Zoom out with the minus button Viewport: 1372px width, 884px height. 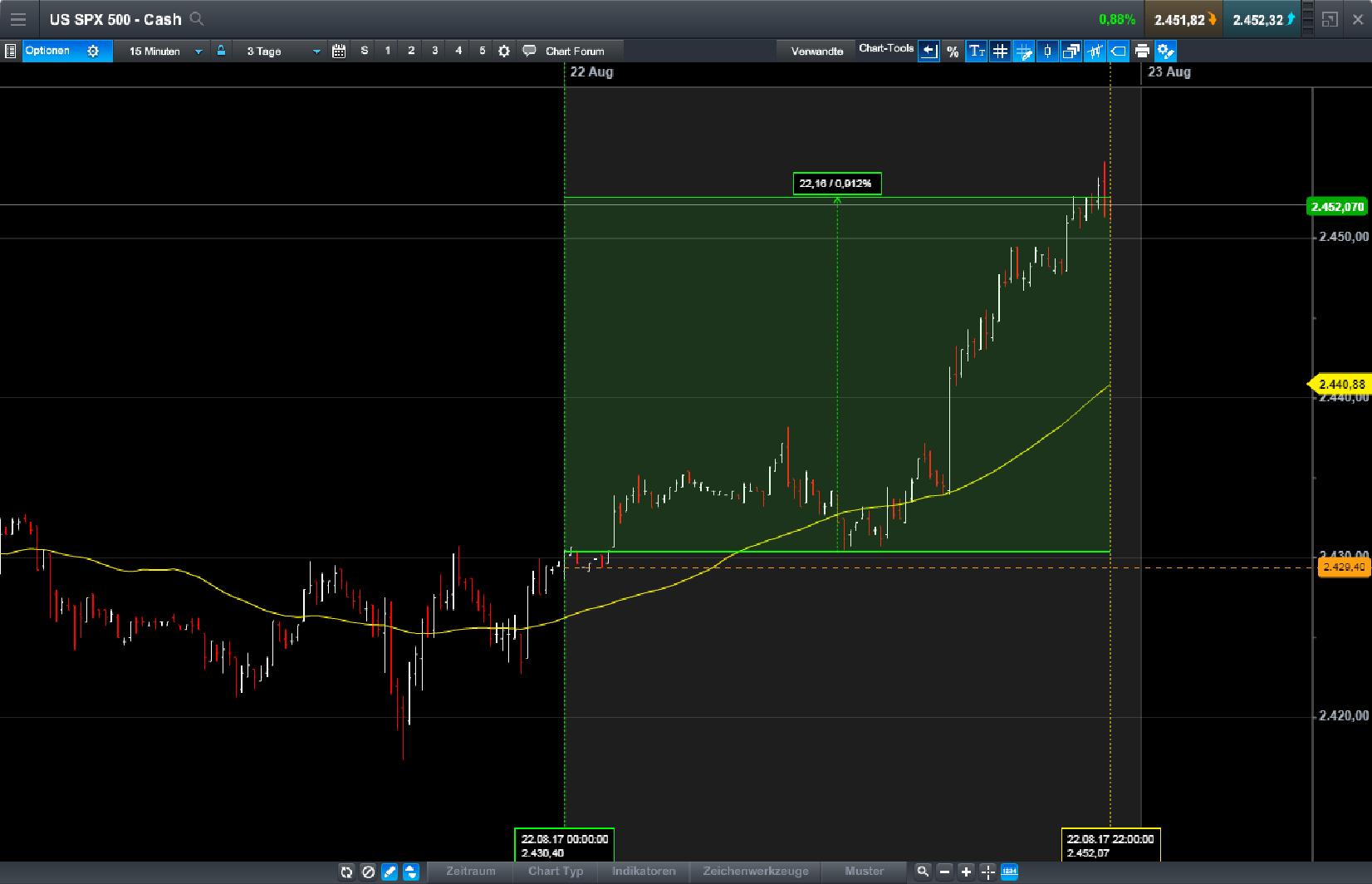point(944,872)
